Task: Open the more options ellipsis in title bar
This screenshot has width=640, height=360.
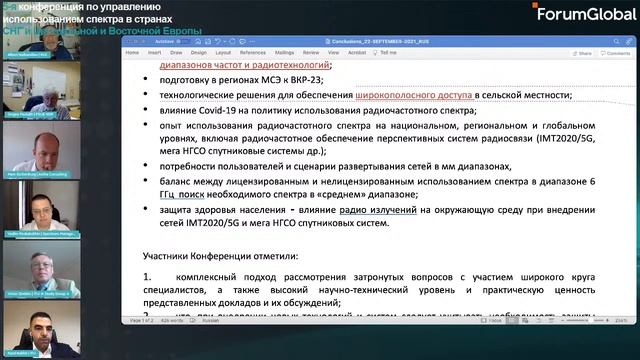Action: tap(252, 42)
